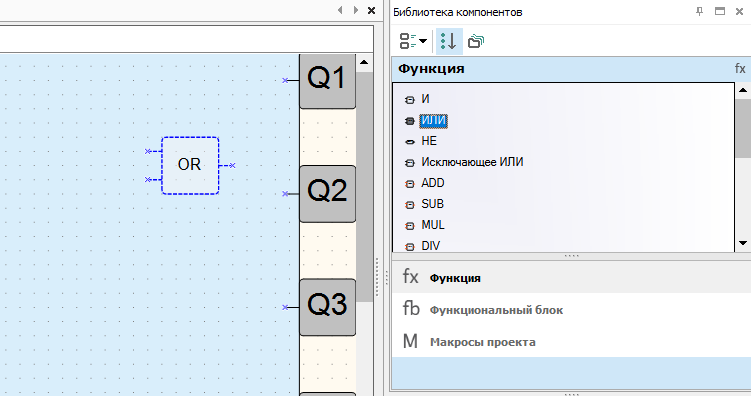Click the M icon beside Макросы проекта
The image size is (751, 396).
(x=410, y=341)
